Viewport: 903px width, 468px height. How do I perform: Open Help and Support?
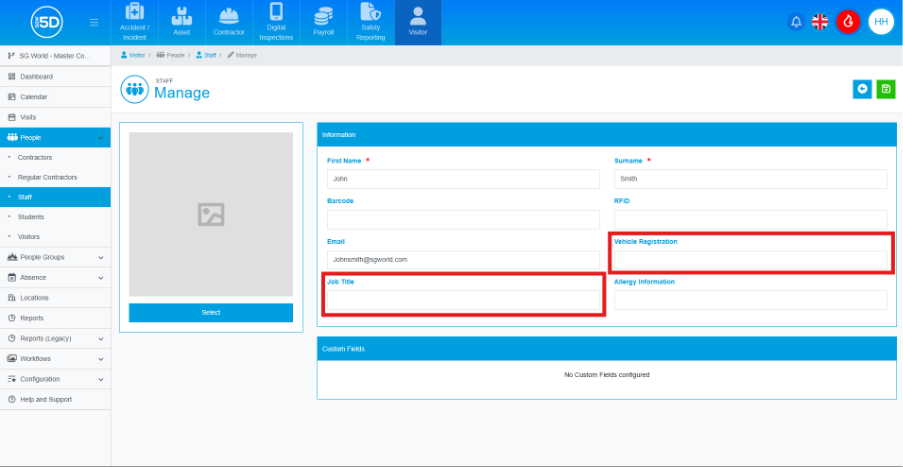click(x=55, y=399)
